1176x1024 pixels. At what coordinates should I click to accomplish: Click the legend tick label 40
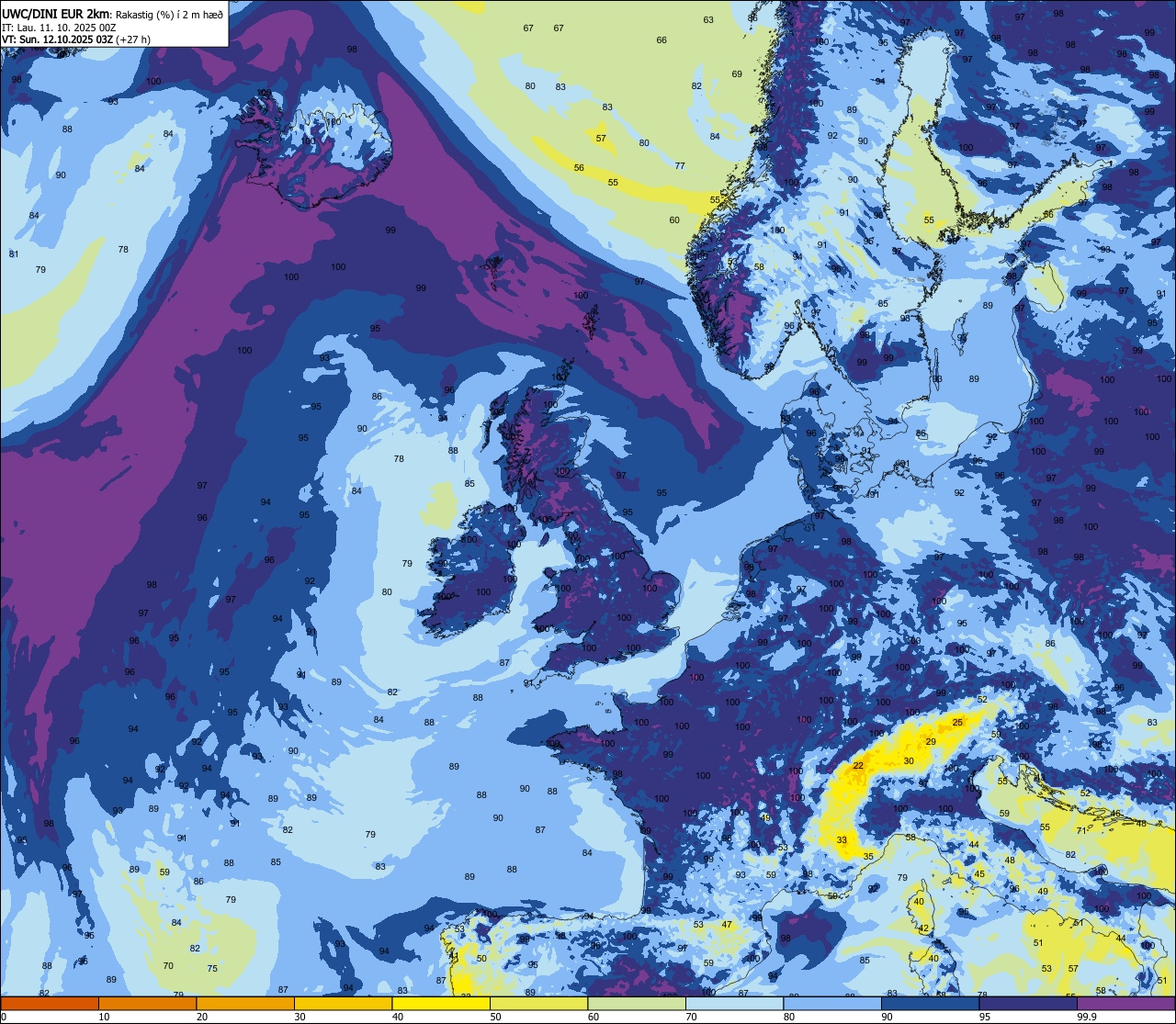[x=397, y=1017]
